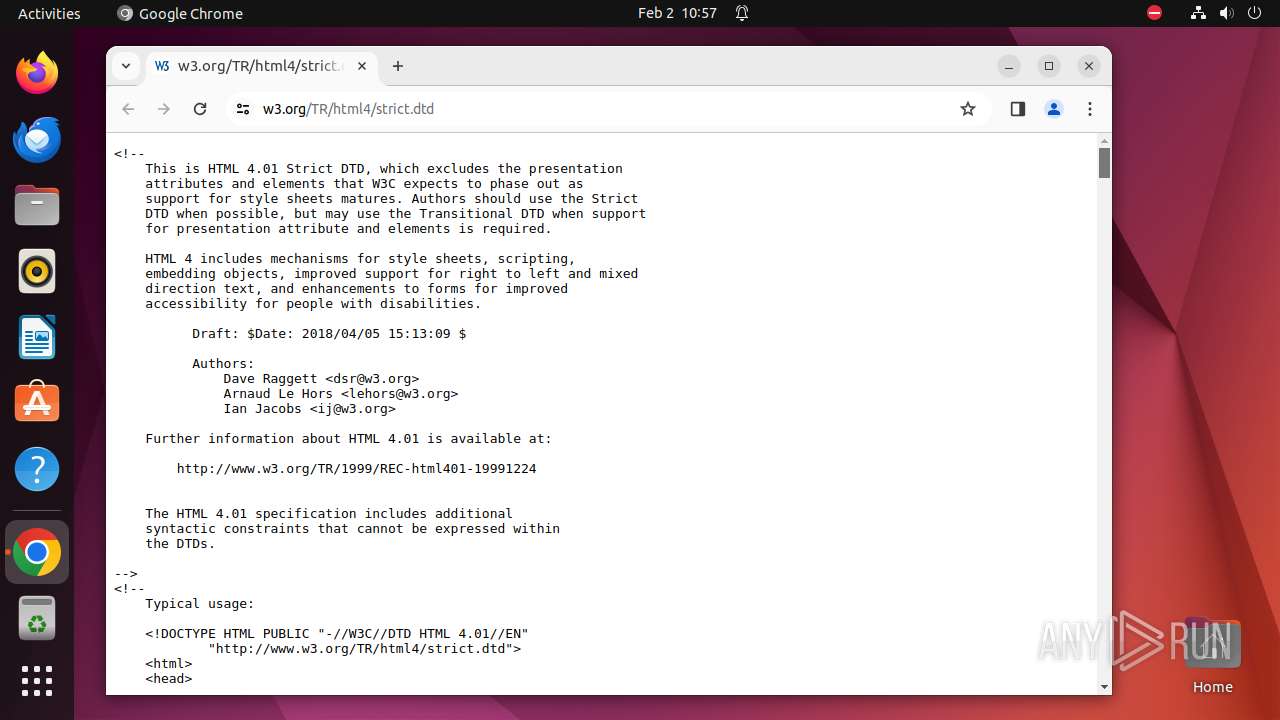Go forward to next page
The height and width of the screenshot is (720, 1280).
point(164,109)
